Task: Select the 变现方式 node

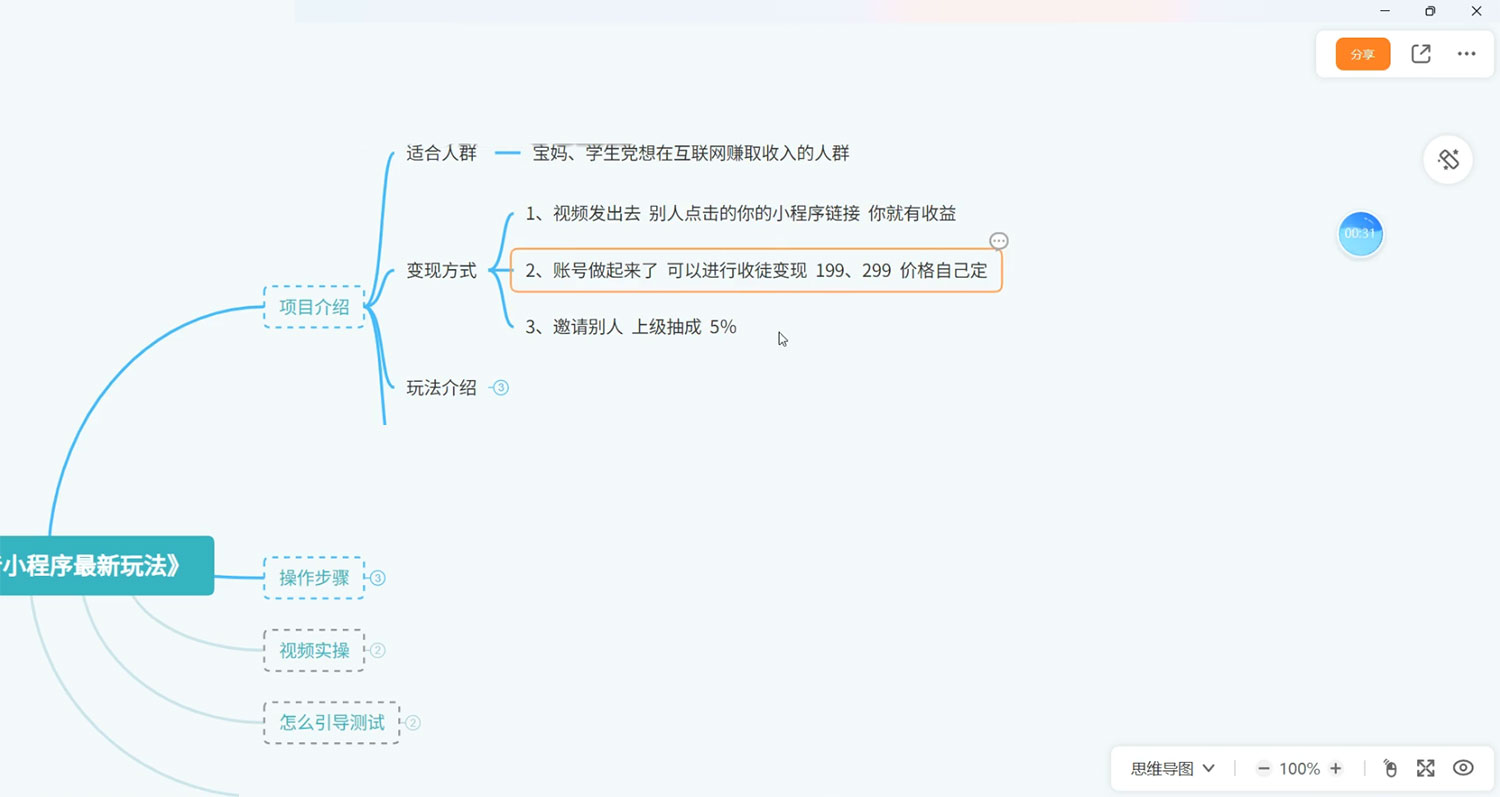Action: pyautogui.click(x=440, y=270)
